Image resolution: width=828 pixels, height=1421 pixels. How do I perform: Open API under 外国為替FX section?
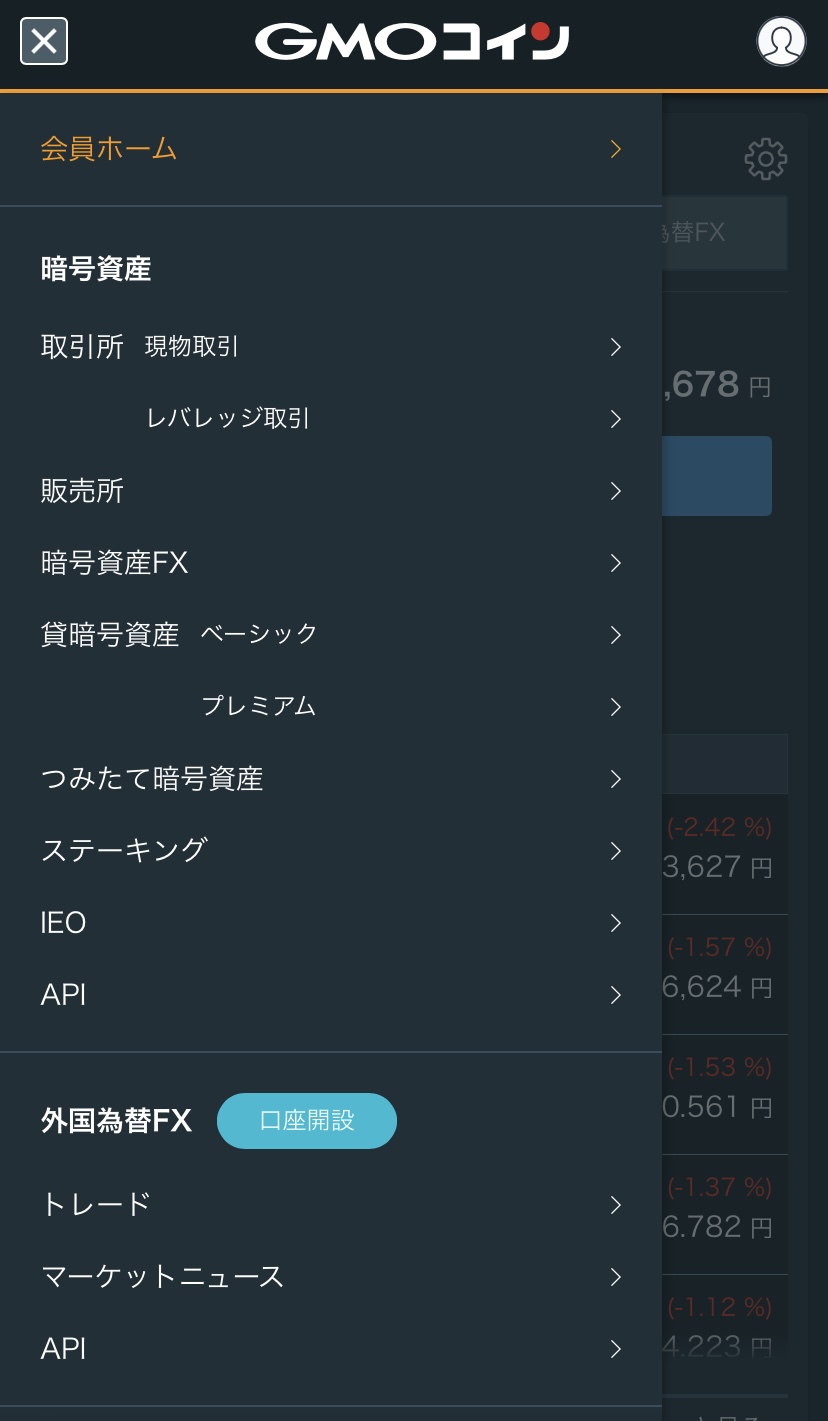click(x=64, y=1349)
